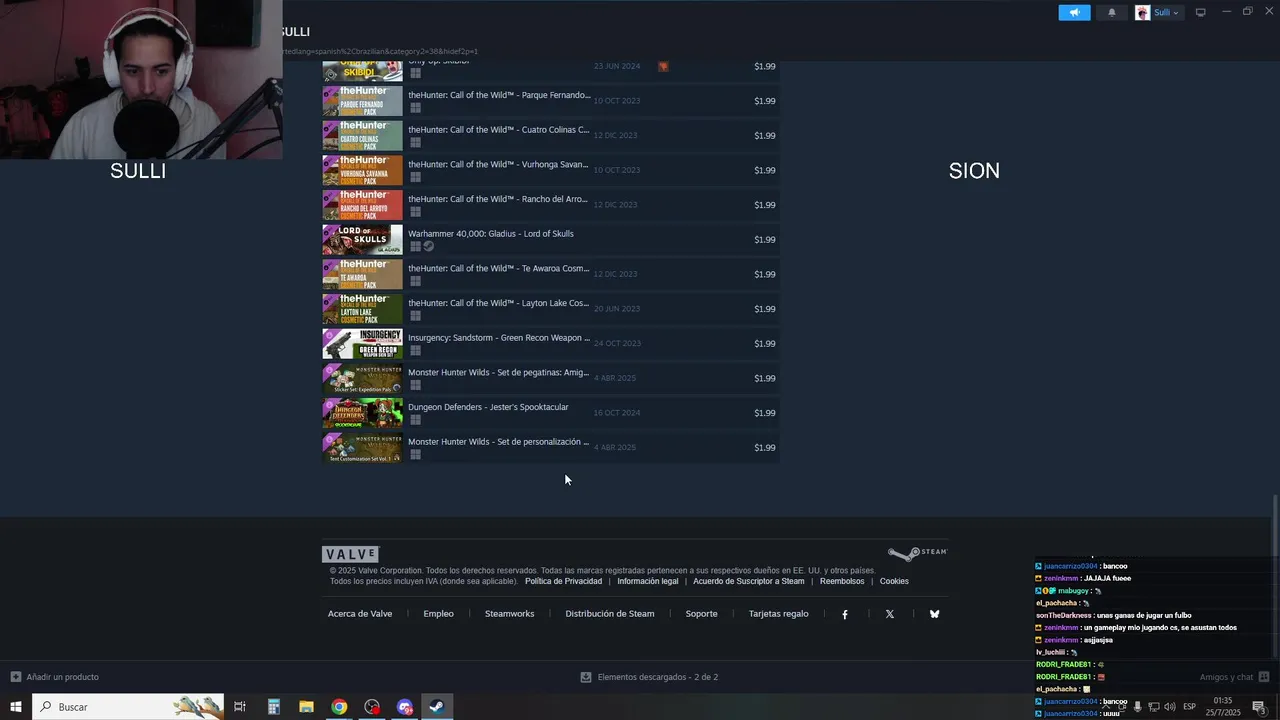
Task: Open the Sulli account dropdown
Action: coord(1167,12)
